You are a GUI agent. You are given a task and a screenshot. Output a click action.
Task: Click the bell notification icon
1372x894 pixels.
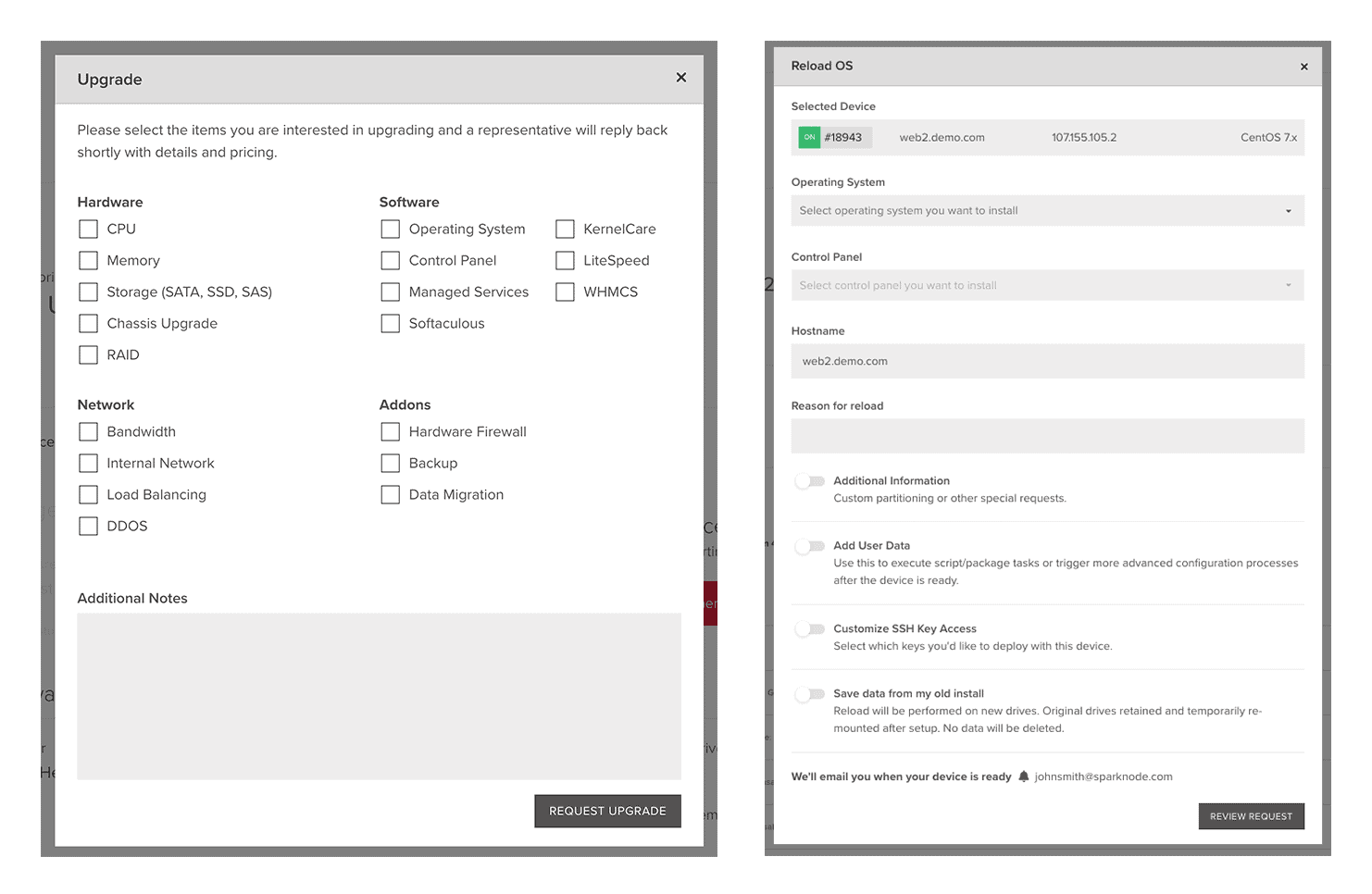(x=1023, y=777)
